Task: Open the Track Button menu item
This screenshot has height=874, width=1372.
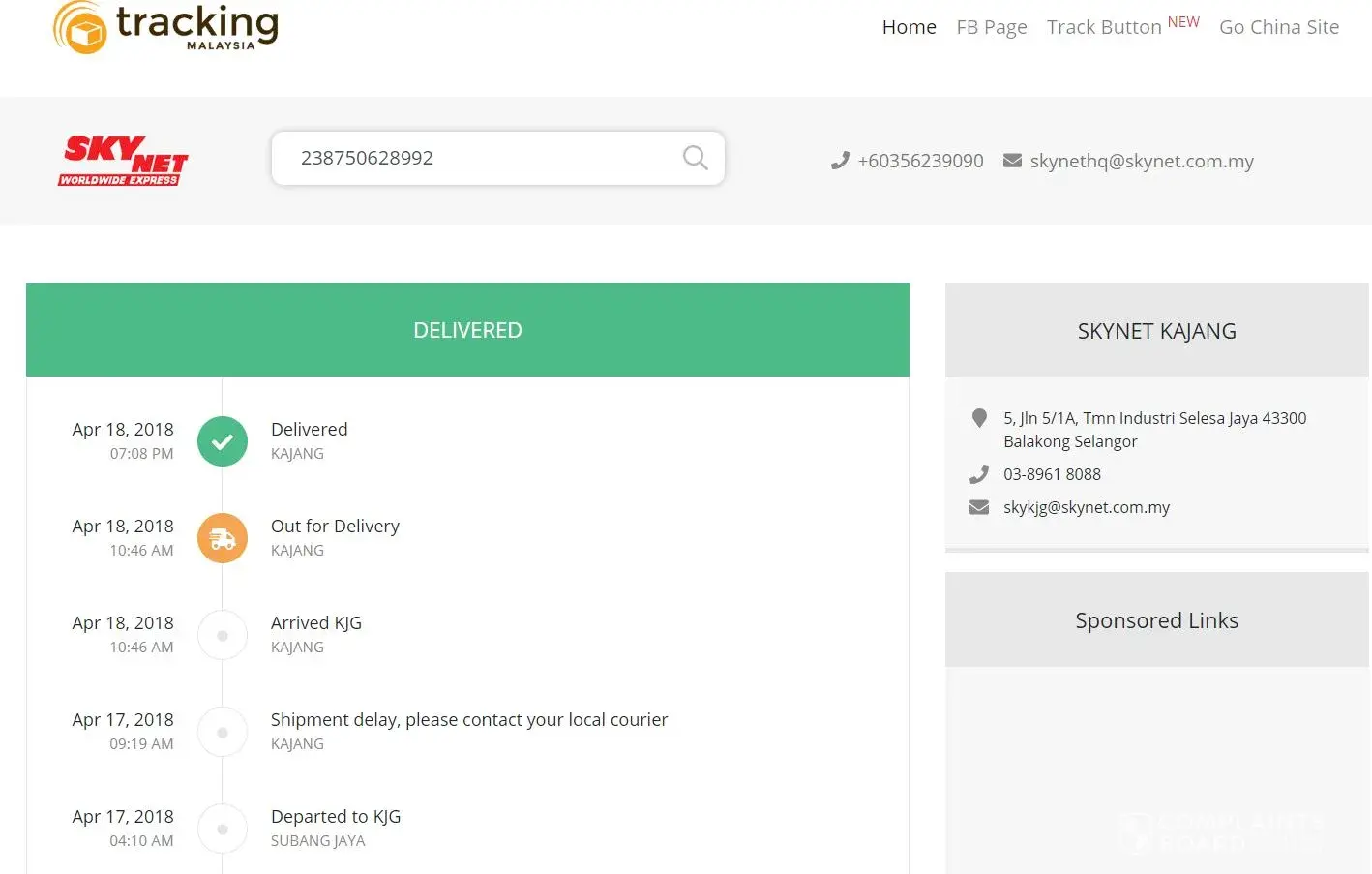Action: [1104, 27]
